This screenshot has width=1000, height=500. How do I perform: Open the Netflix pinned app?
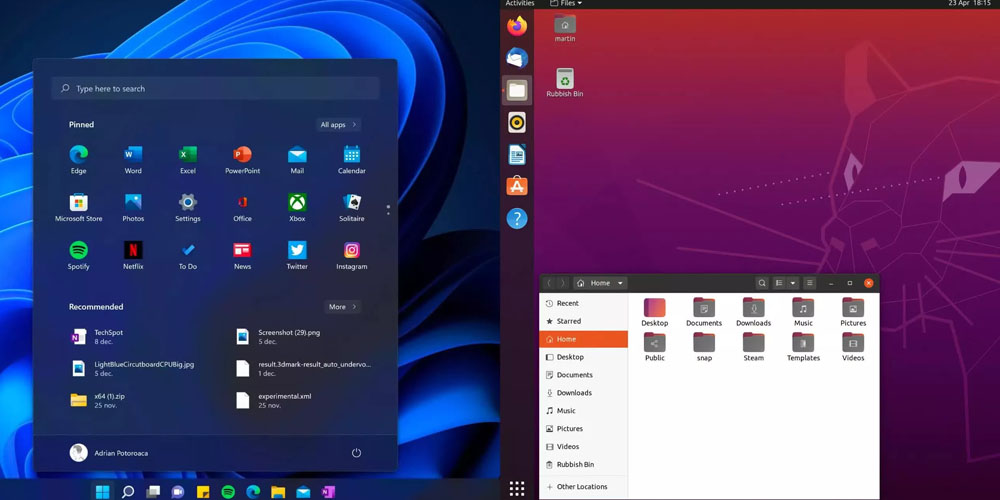coord(133,255)
